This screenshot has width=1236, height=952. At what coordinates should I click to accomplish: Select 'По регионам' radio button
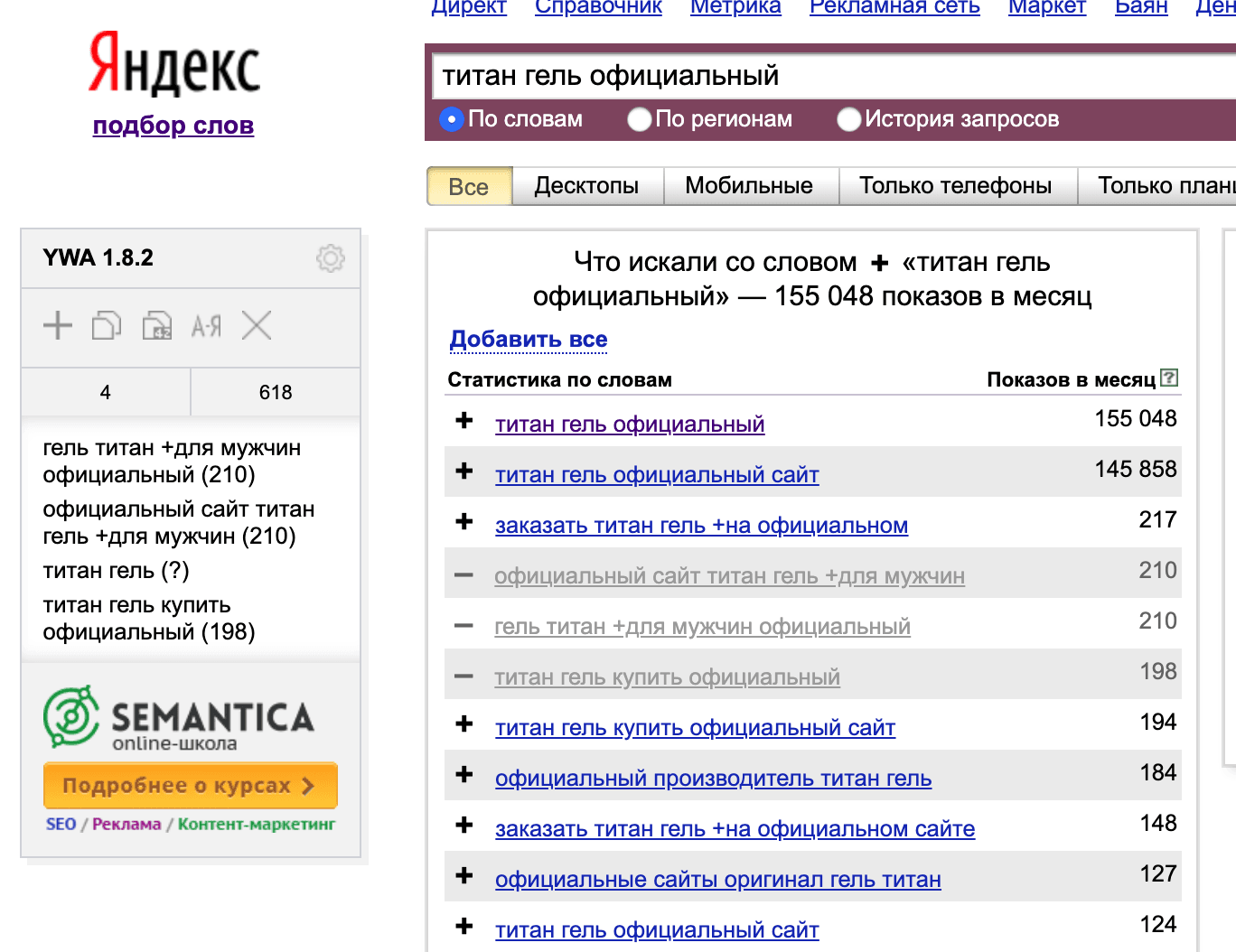tap(639, 119)
